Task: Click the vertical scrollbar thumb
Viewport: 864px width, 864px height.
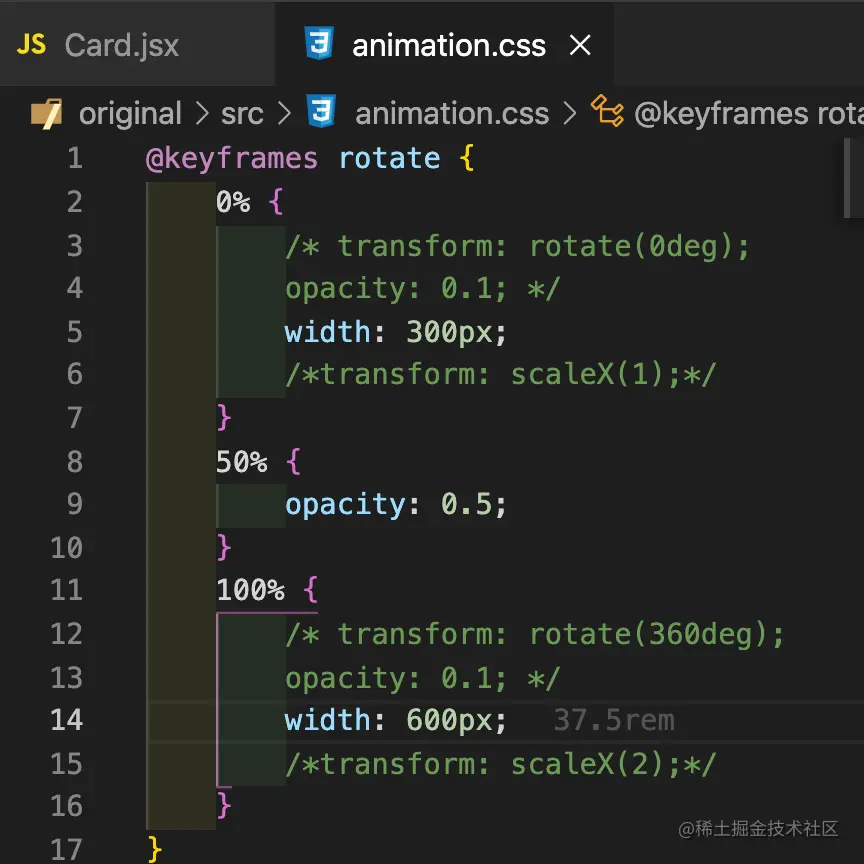Action: click(x=852, y=180)
